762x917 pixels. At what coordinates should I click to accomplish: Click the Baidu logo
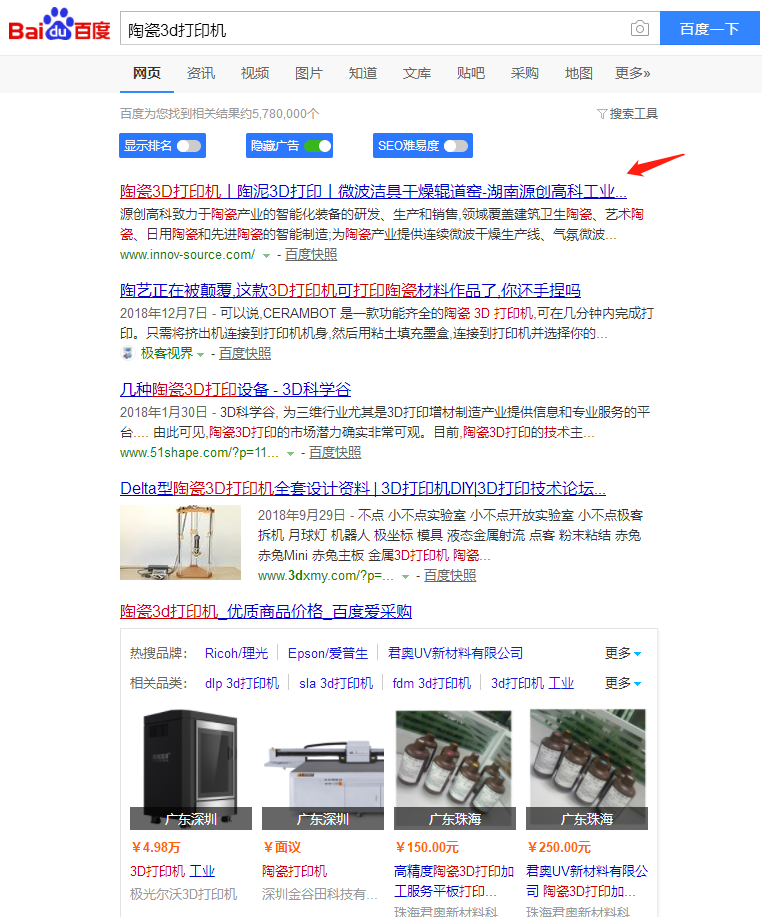point(59,26)
